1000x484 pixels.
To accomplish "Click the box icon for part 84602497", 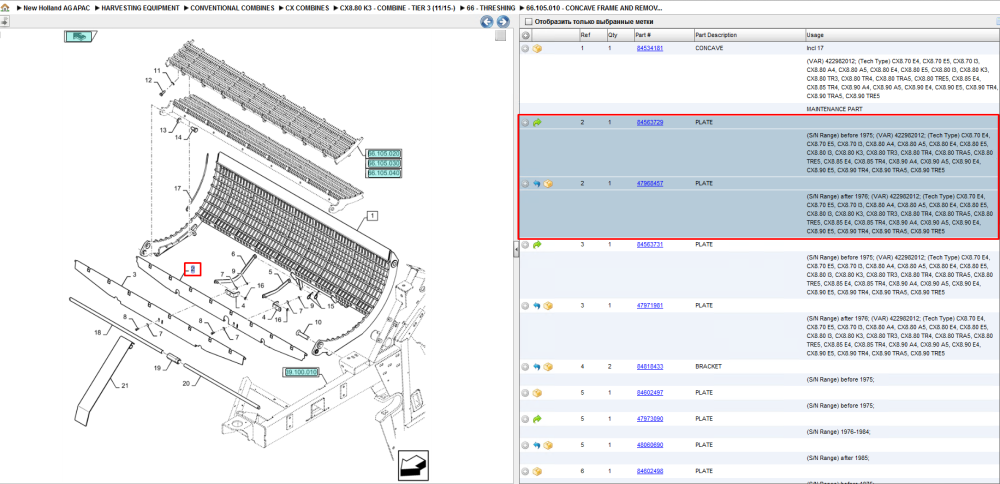I will click(537, 393).
